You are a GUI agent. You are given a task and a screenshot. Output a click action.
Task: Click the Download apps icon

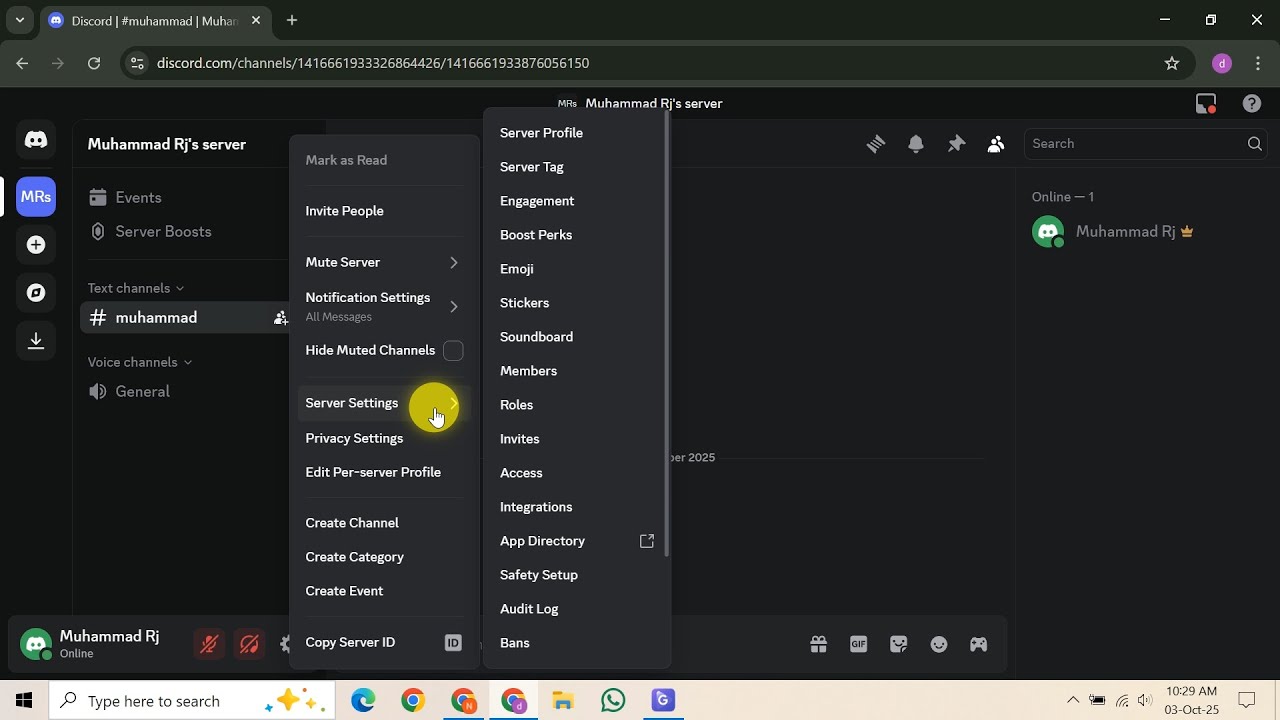coord(36,341)
